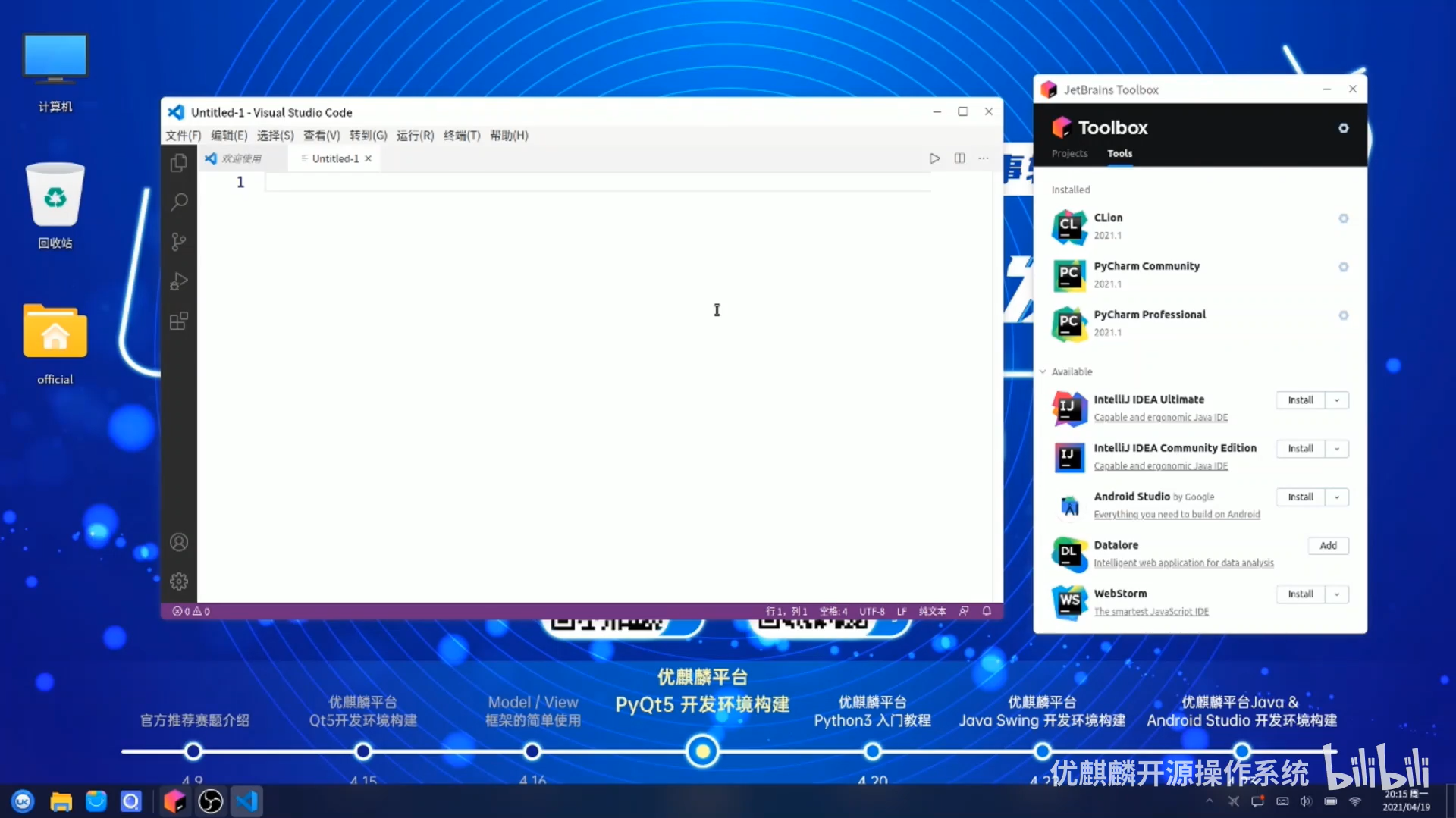Open PyCharm Community settings gear
This screenshot has height=818, width=1456.
click(1343, 267)
